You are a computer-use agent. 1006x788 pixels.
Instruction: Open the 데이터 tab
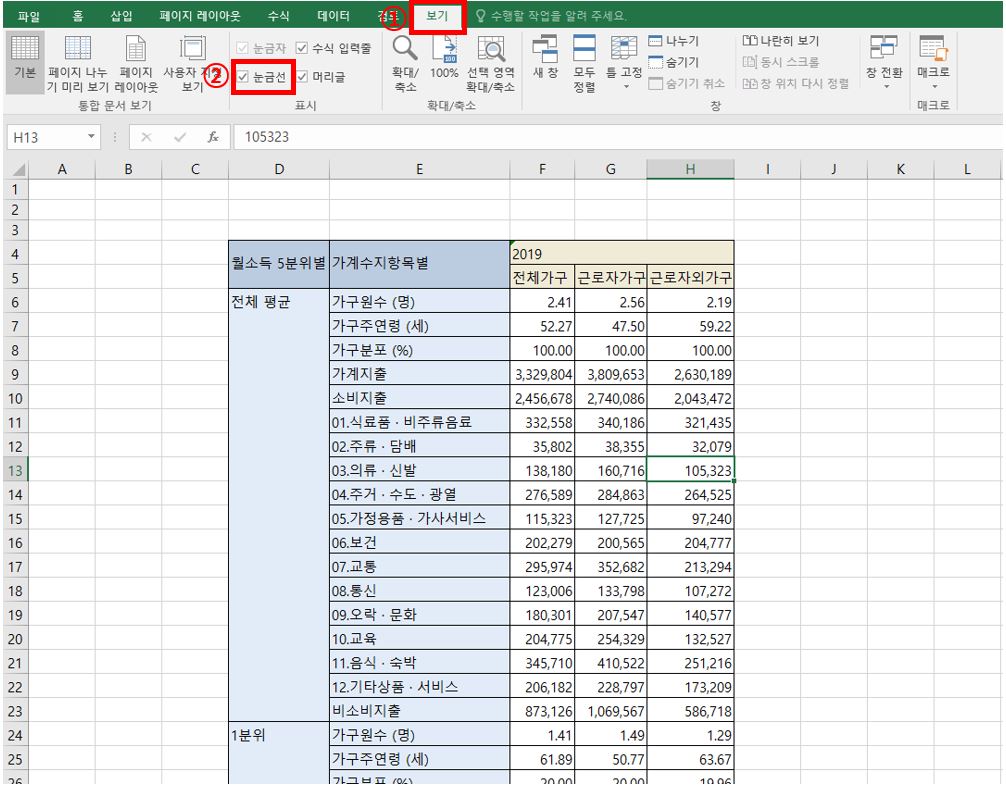click(333, 15)
